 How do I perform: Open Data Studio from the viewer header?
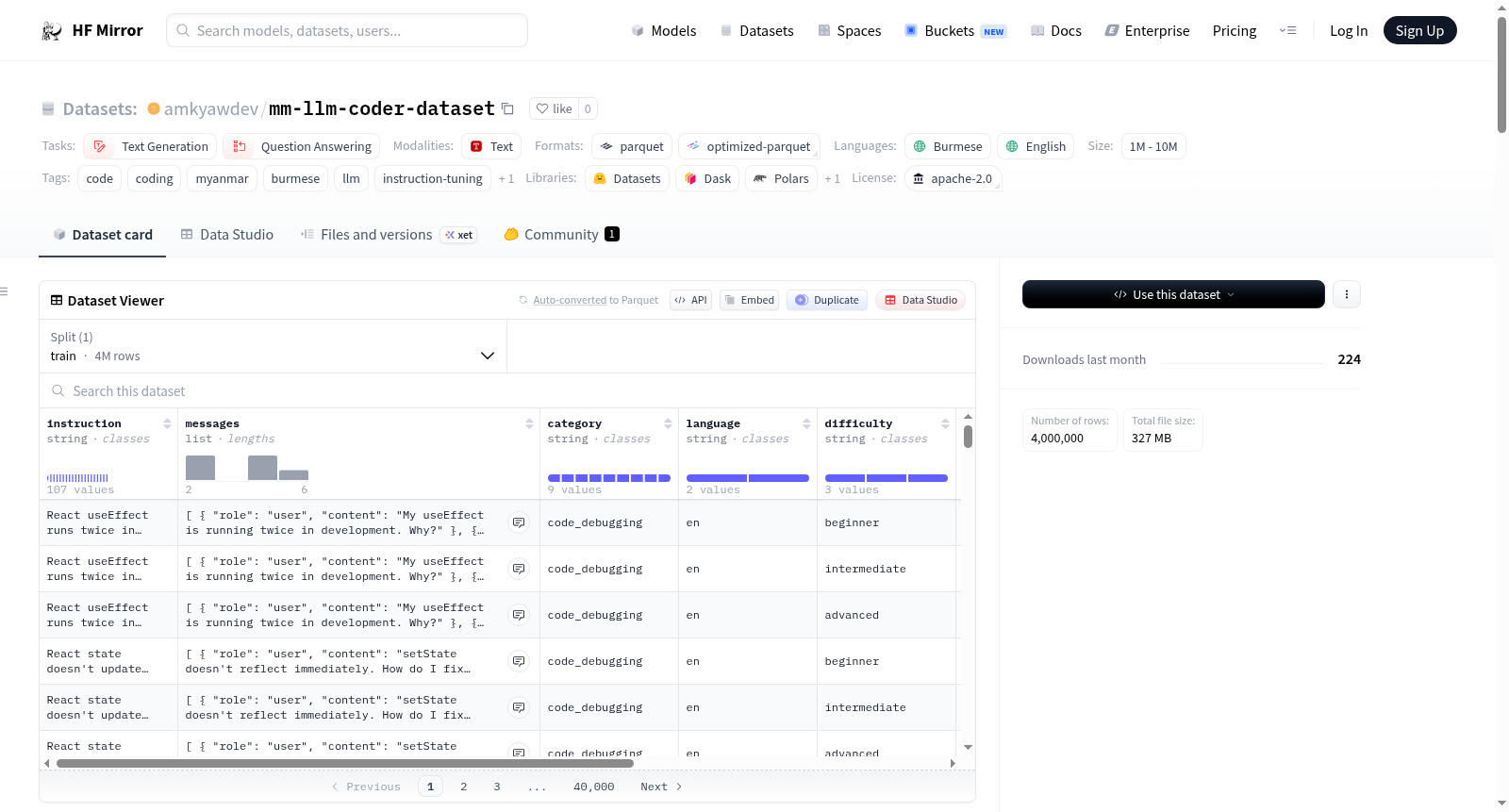tap(920, 301)
